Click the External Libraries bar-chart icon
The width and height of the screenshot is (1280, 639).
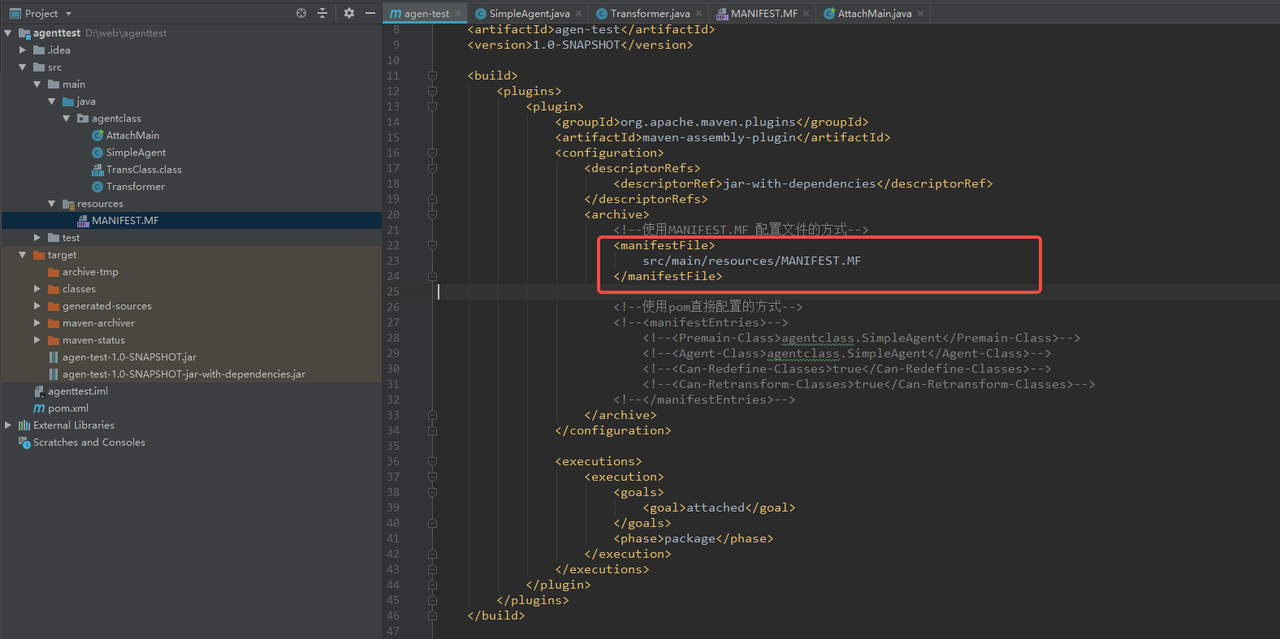coord(24,425)
